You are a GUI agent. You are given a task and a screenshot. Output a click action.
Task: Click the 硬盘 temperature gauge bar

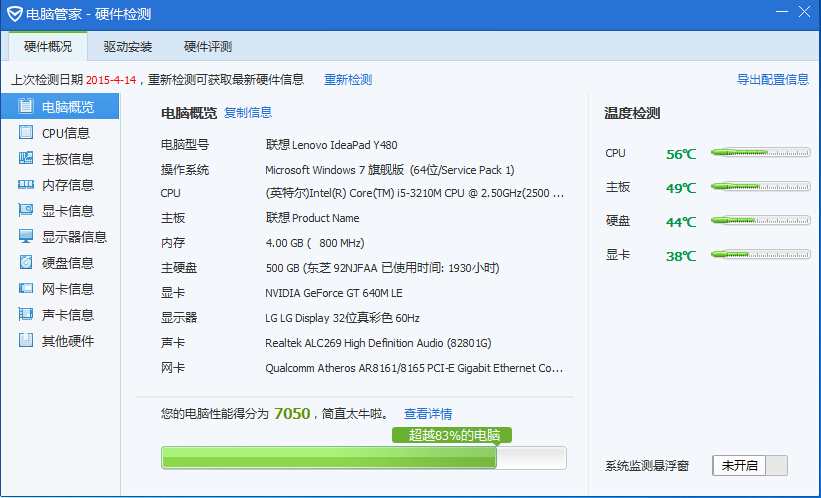(760, 220)
